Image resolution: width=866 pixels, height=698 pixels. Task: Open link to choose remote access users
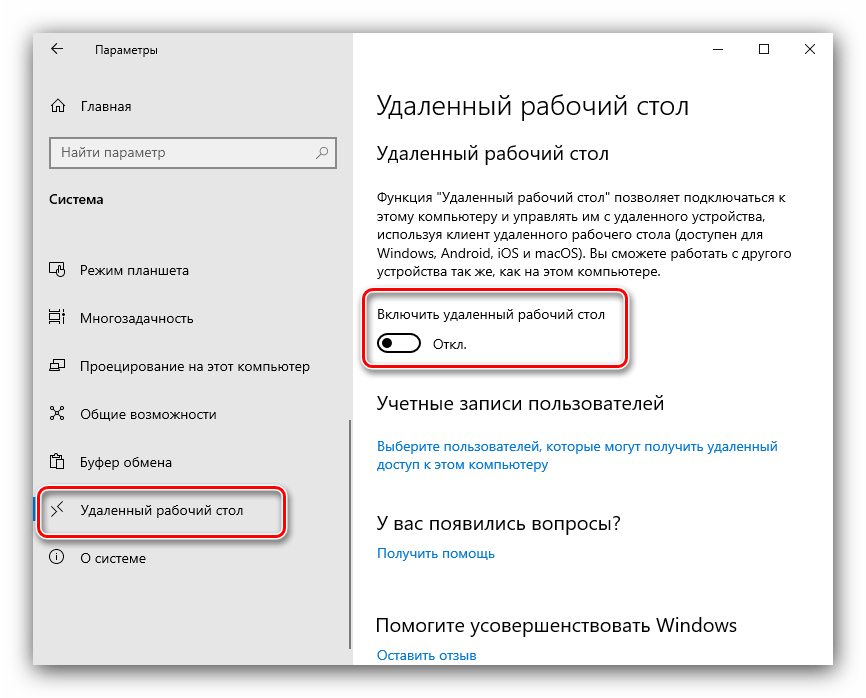pos(577,455)
